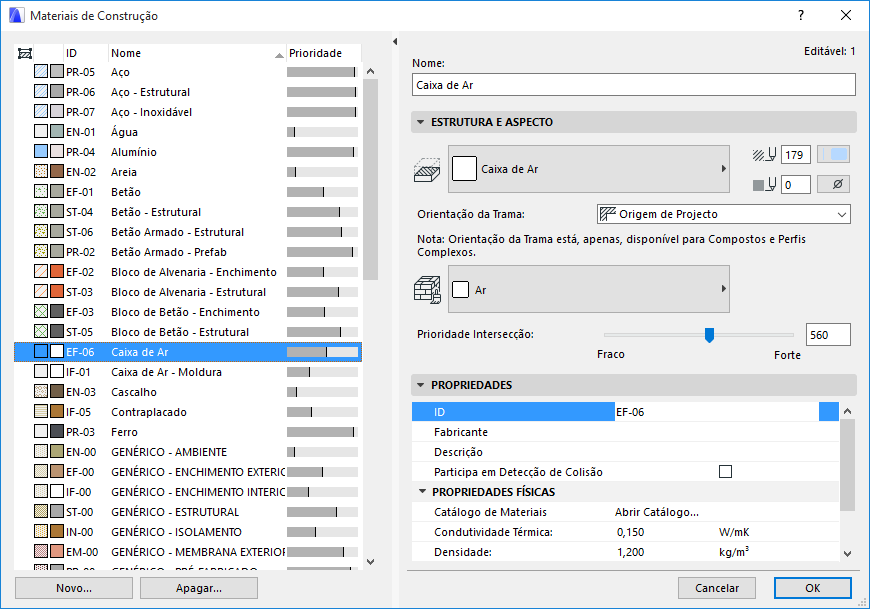Click the fill foreground pen icon
Viewport: 870px width, 609px height.
coord(764,155)
